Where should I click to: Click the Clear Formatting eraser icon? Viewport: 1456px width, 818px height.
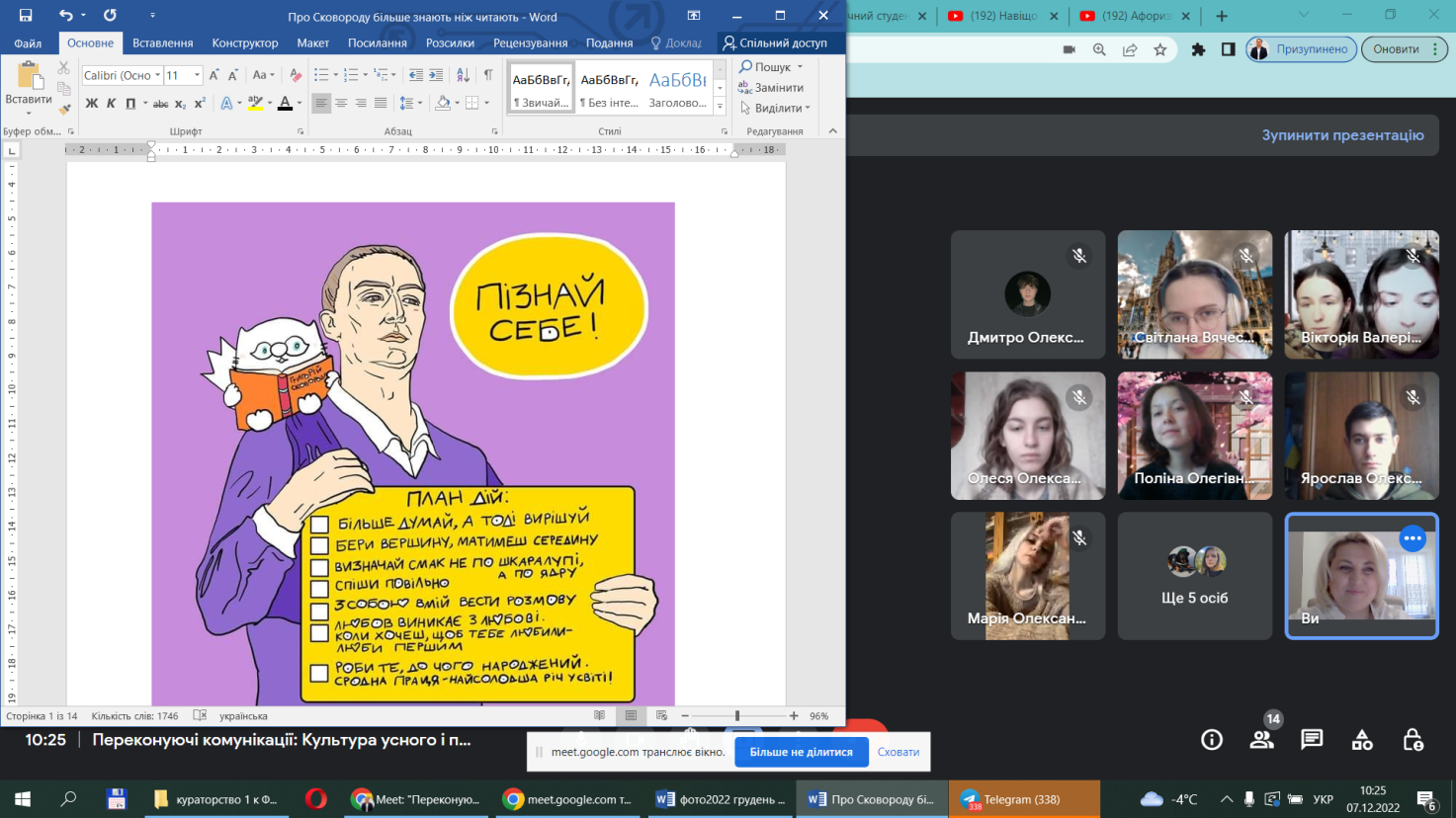click(295, 75)
